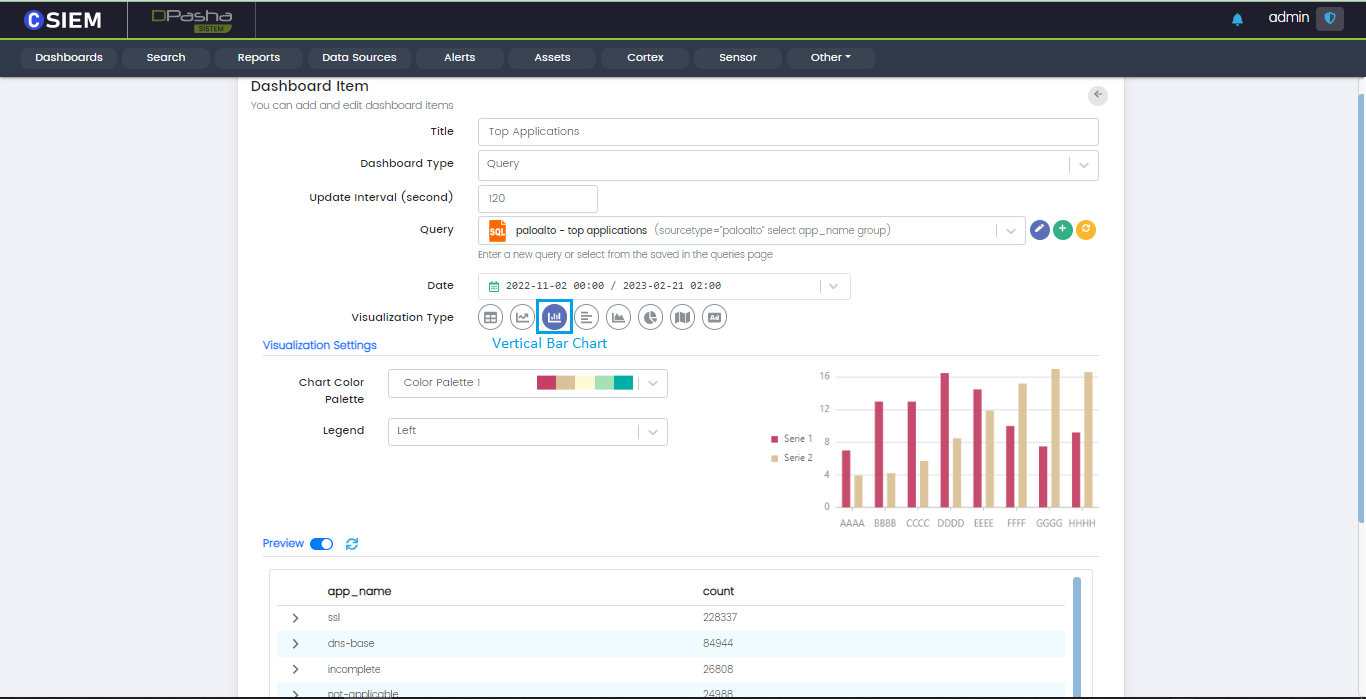
Task: Choose the area chart visualization icon
Action: [619, 317]
